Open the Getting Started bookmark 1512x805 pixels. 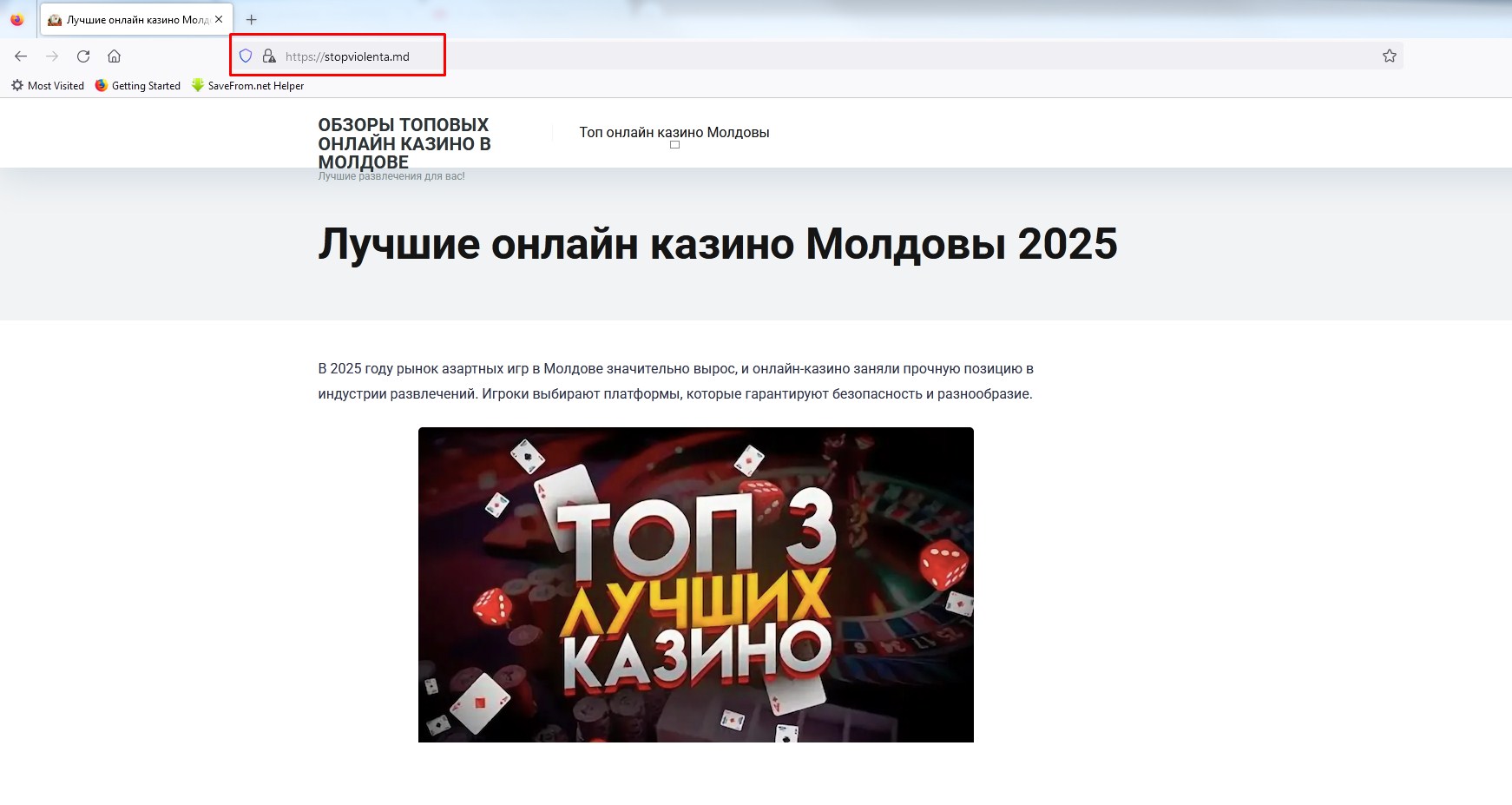coord(138,86)
